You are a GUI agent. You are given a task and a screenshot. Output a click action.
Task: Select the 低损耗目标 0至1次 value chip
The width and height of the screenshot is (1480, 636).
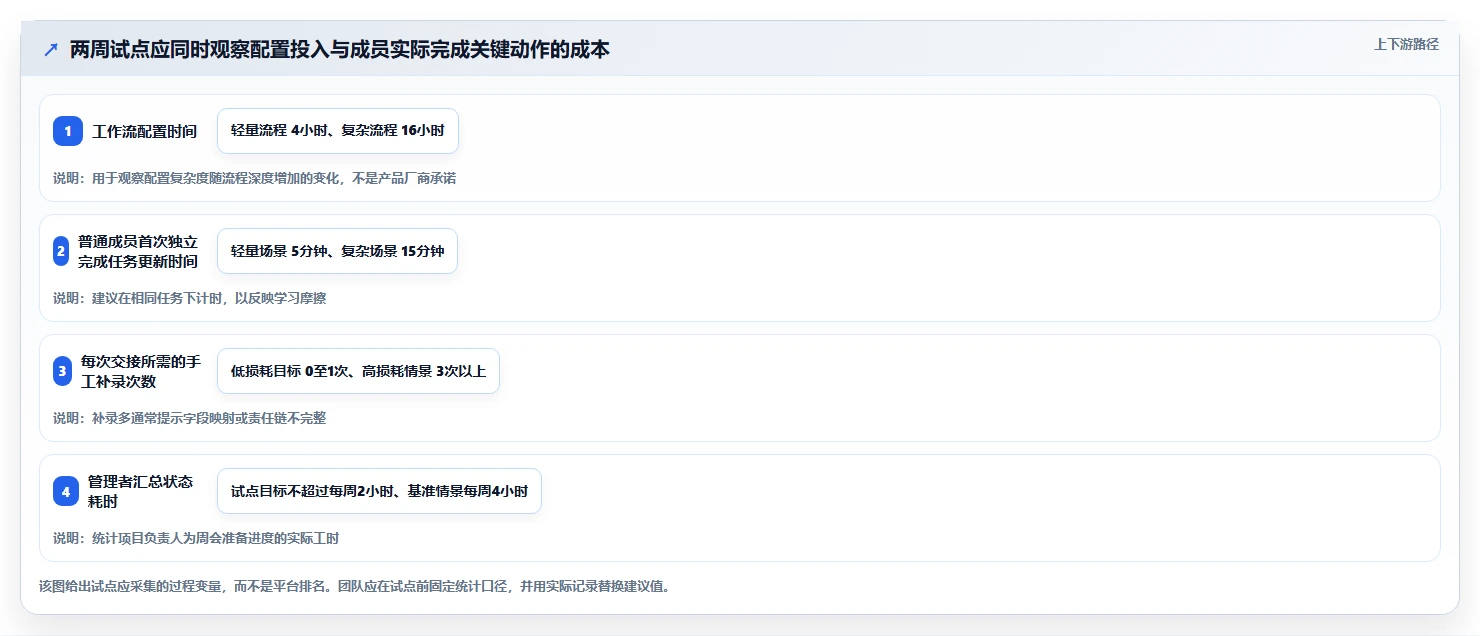pyautogui.click(x=358, y=371)
